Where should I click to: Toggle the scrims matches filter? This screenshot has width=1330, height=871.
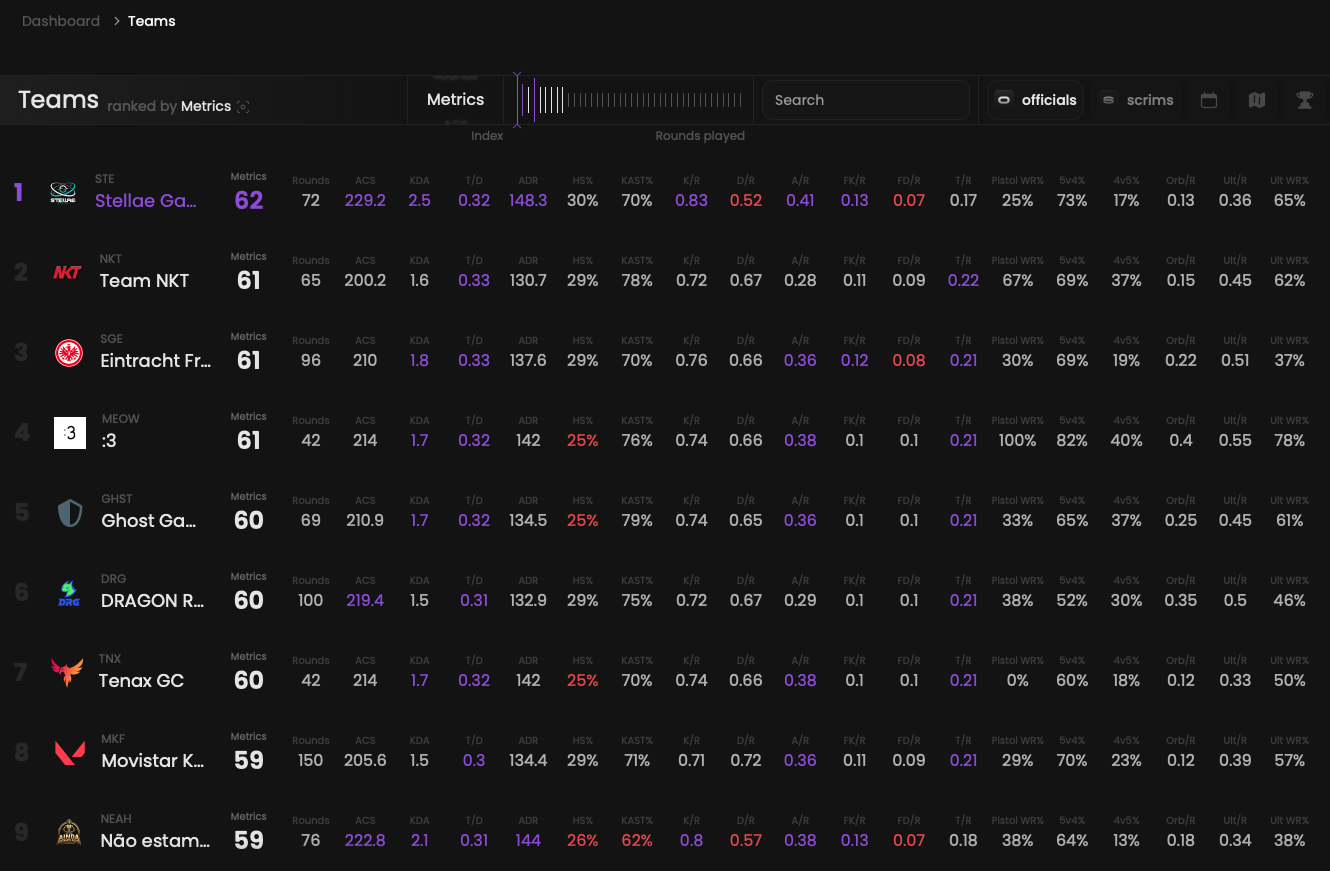1137,100
